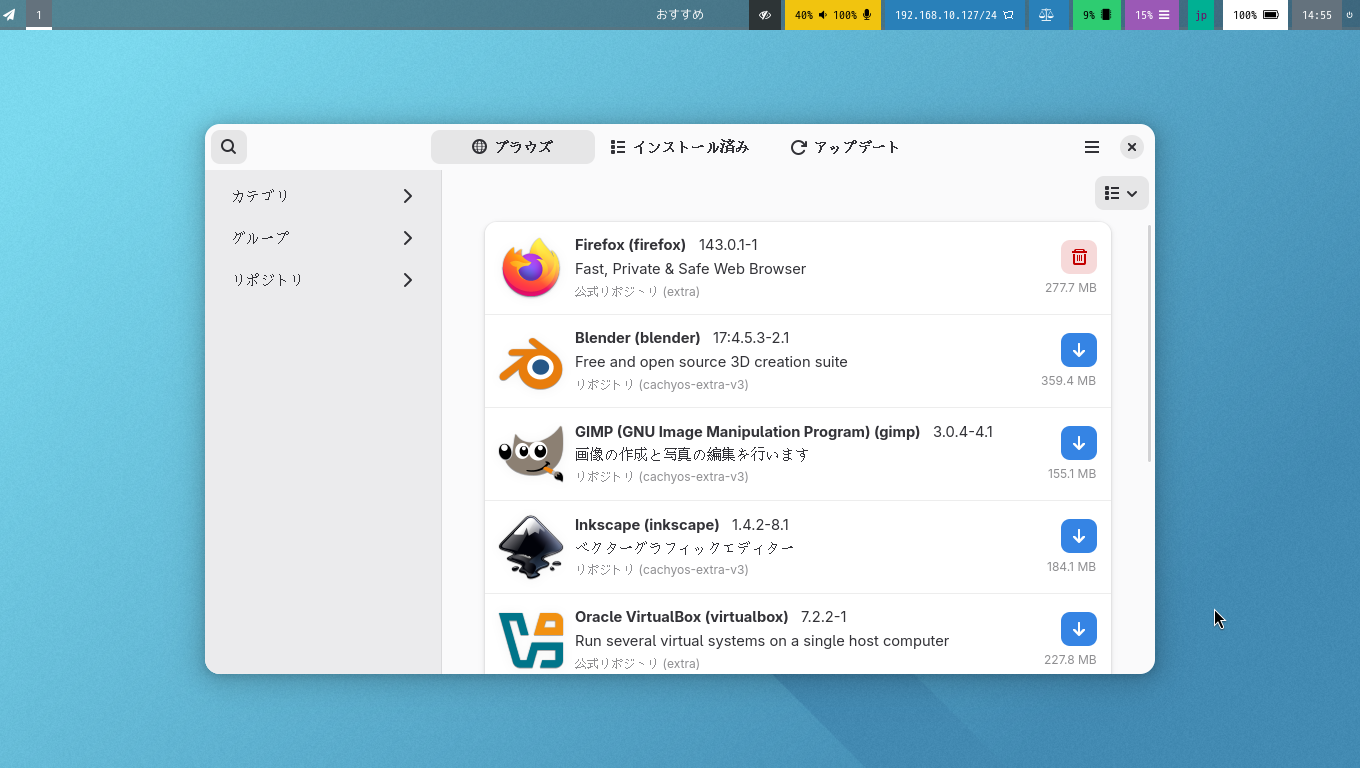Click the GIMP size 155.1 MB
Screen dimensions: 1360x768
[1072, 474]
